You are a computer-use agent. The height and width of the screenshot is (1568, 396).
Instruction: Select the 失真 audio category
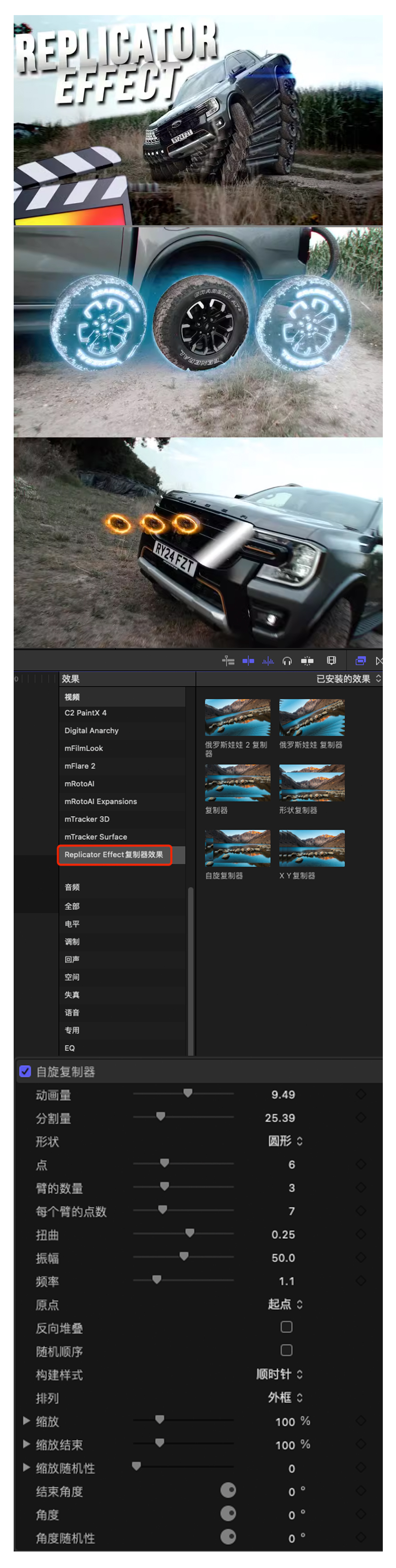(x=122, y=994)
